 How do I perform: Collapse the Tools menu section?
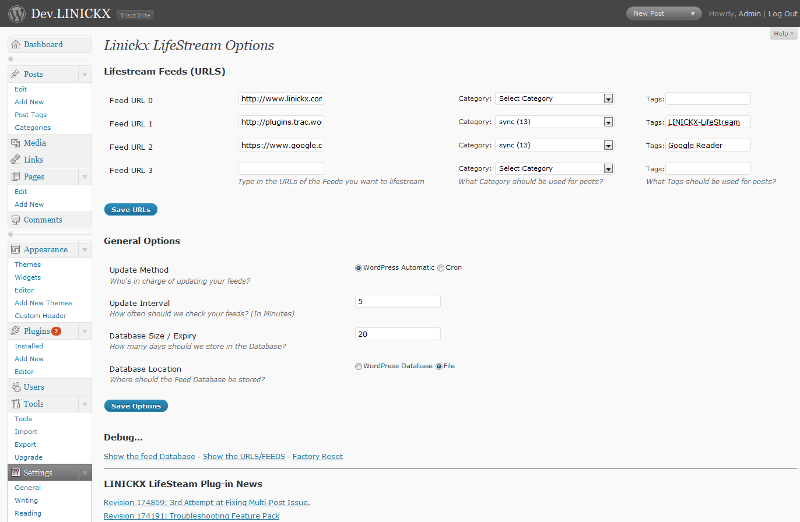tap(85, 404)
